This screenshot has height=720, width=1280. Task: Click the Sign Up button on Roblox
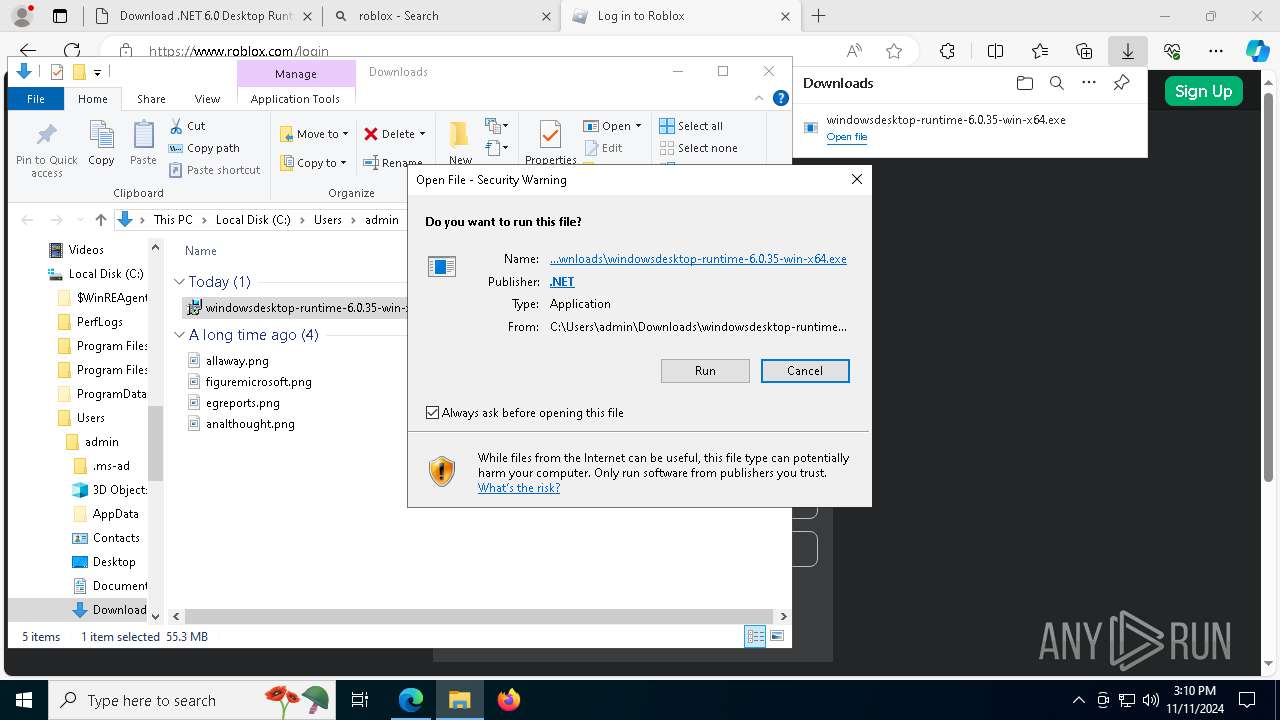1203,91
